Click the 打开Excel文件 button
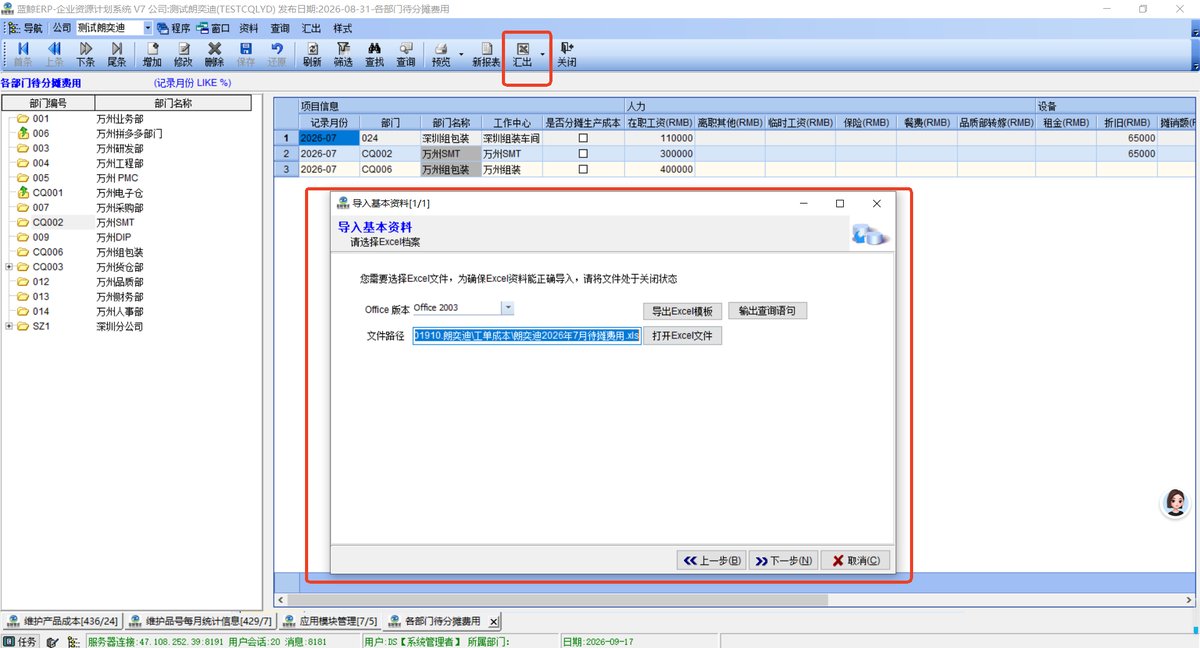This screenshot has width=1200, height=648. [x=682, y=336]
